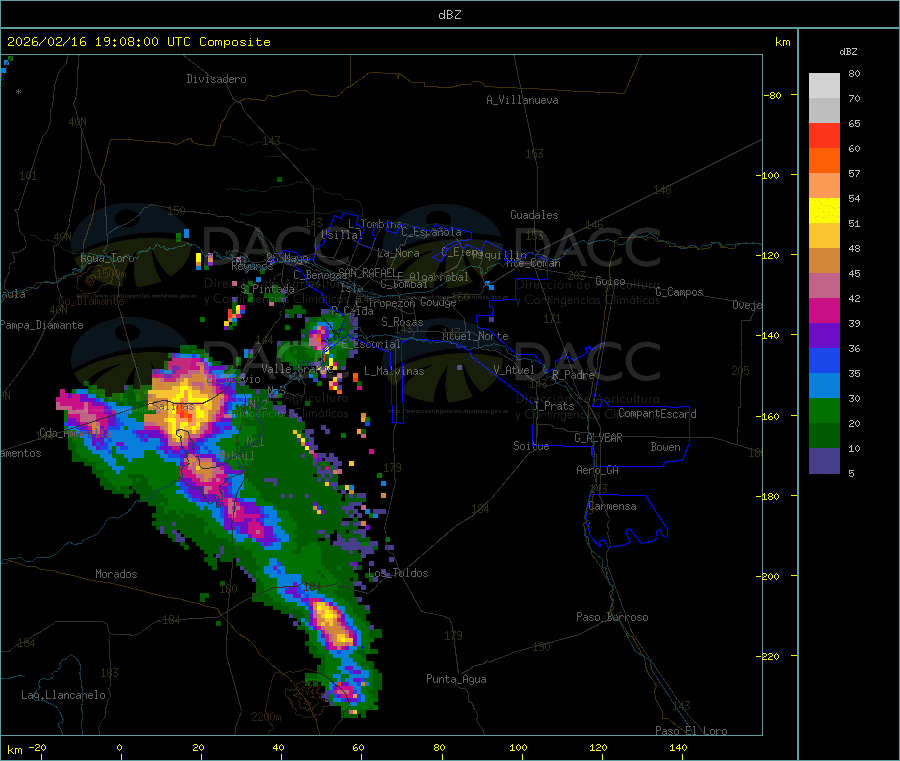Image resolution: width=900 pixels, height=761 pixels.
Task: Click the 'Nihuil' location label
Action: [x=236, y=456]
